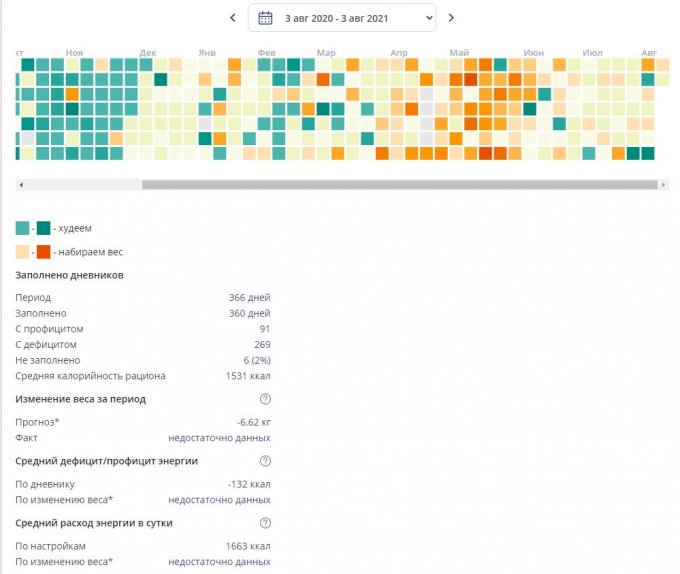Go to previous period using left chevron
Viewport: 680px width, 574px height.
tap(233, 18)
